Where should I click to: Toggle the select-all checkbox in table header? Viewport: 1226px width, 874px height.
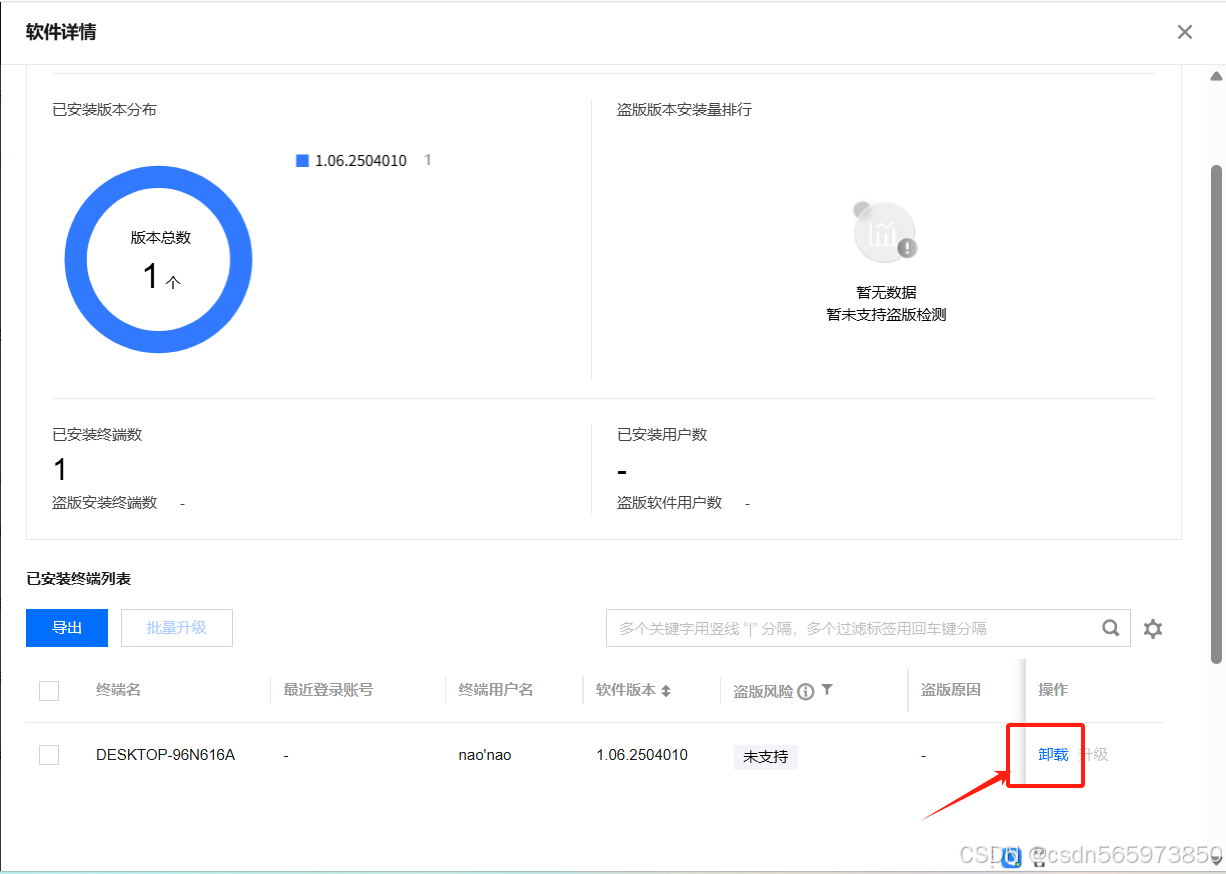tap(49, 690)
